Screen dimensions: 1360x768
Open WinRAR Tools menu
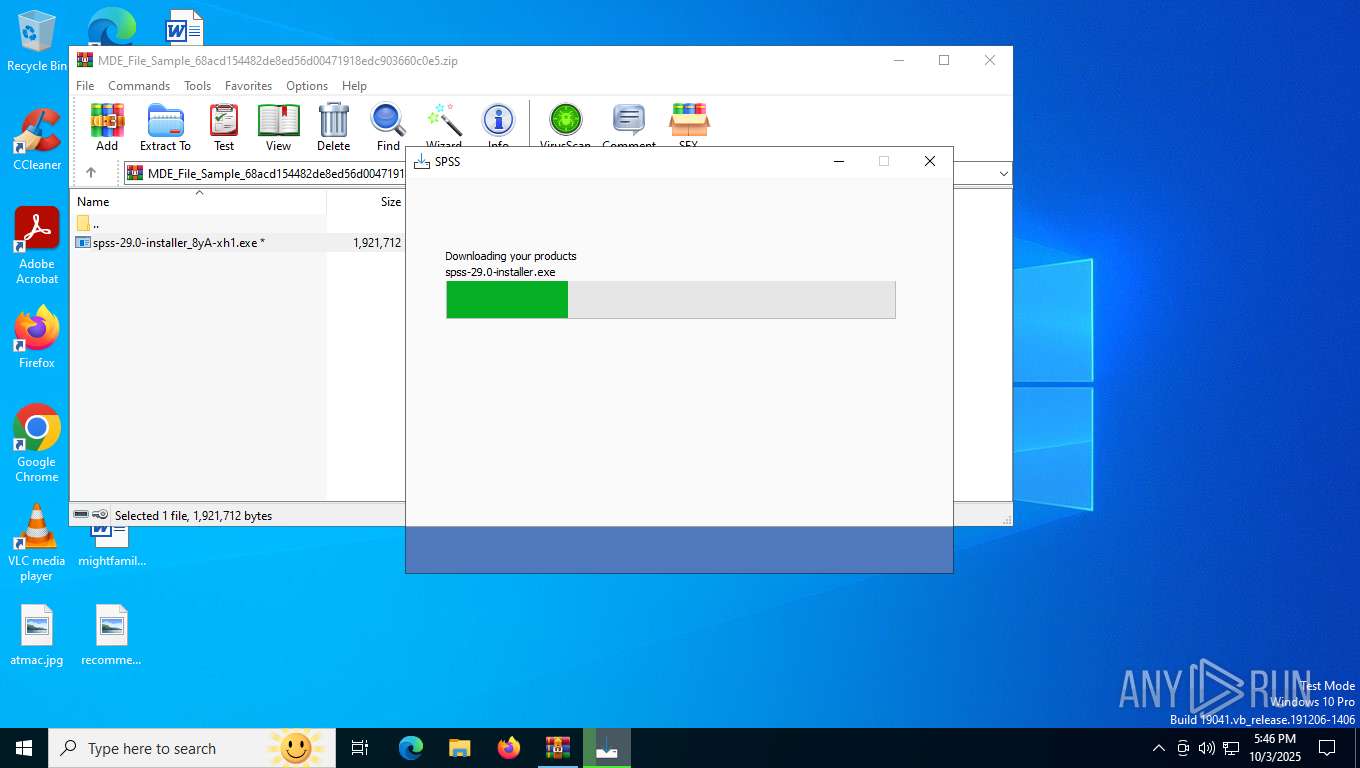pos(197,86)
